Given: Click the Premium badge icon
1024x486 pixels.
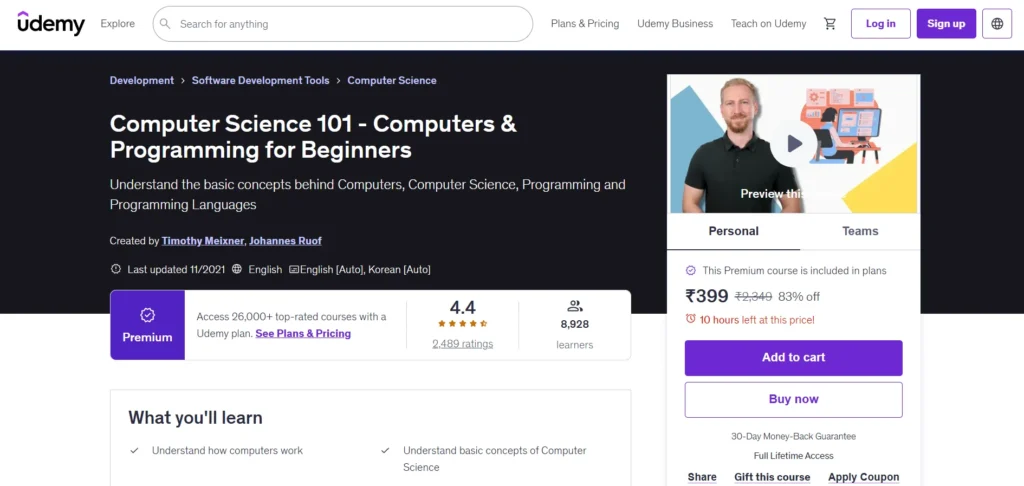Looking at the screenshot, I should 147,315.
